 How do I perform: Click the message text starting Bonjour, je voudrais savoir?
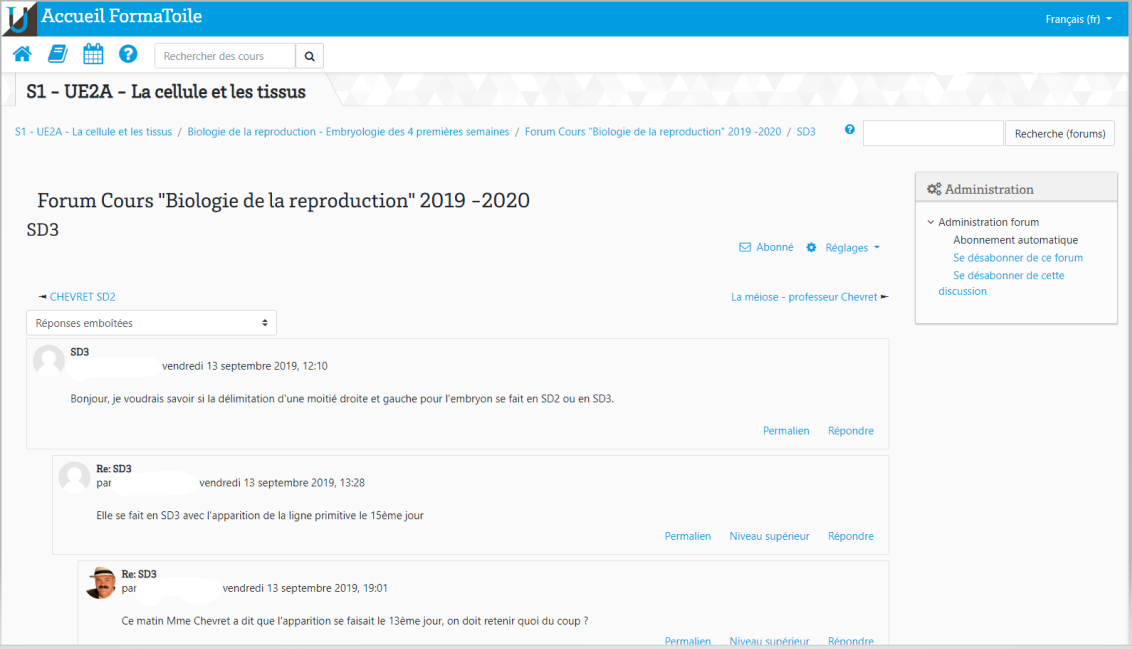[342, 398]
